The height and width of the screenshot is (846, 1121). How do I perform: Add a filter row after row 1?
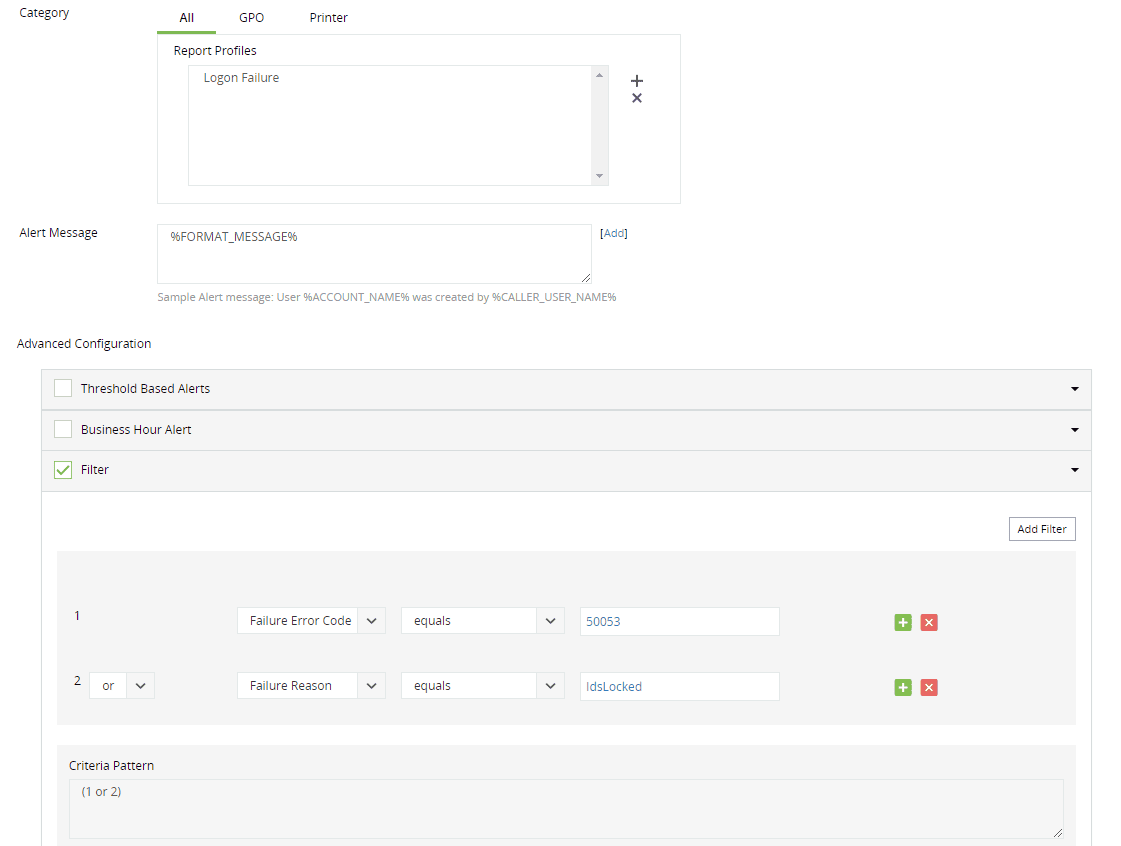[x=903, y=622]
